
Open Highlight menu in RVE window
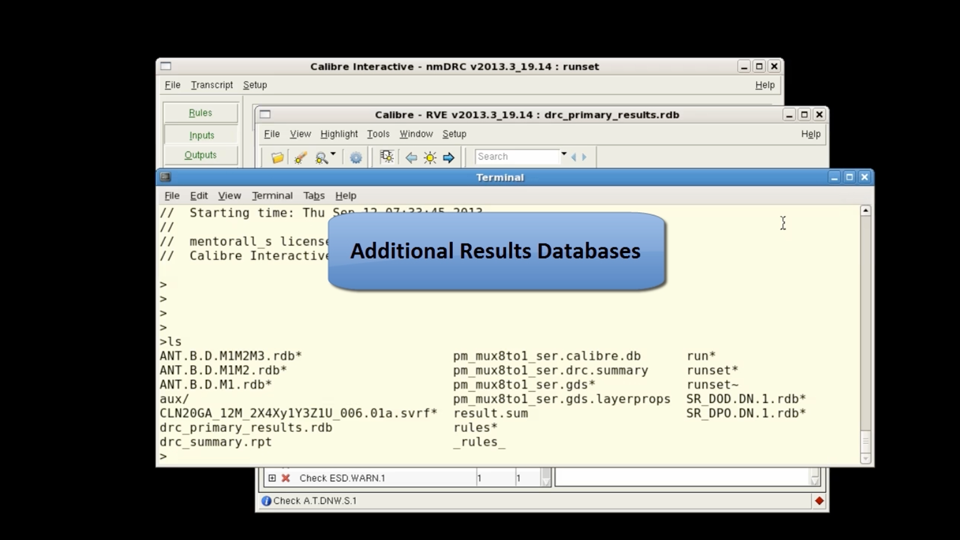[339, 134]
